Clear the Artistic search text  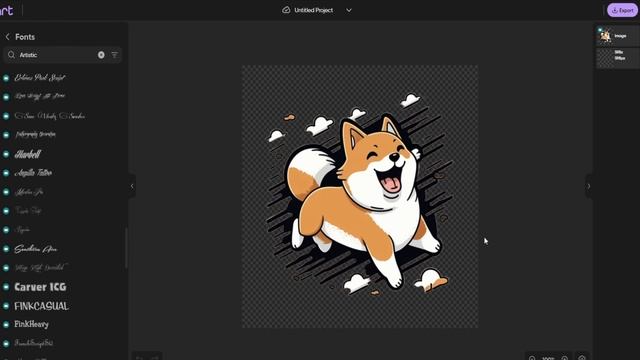[101, 55]
